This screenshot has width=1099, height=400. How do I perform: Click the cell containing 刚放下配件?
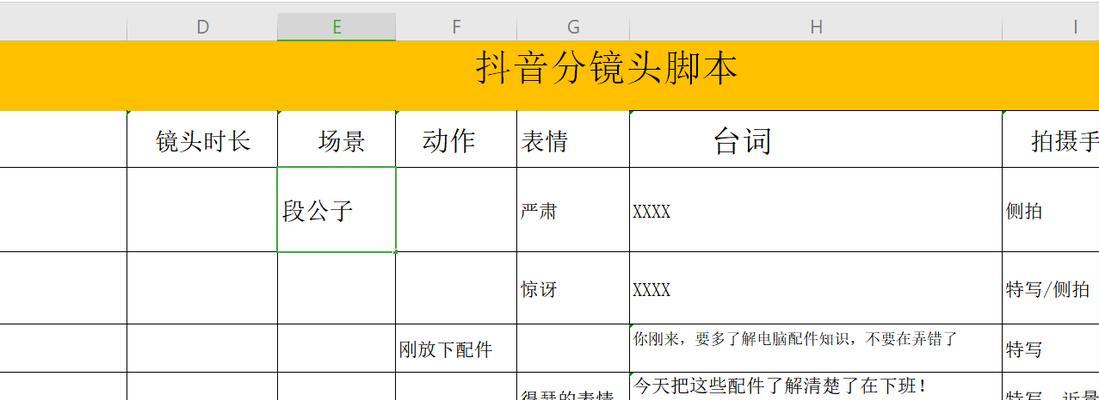[x=456, y=348]
